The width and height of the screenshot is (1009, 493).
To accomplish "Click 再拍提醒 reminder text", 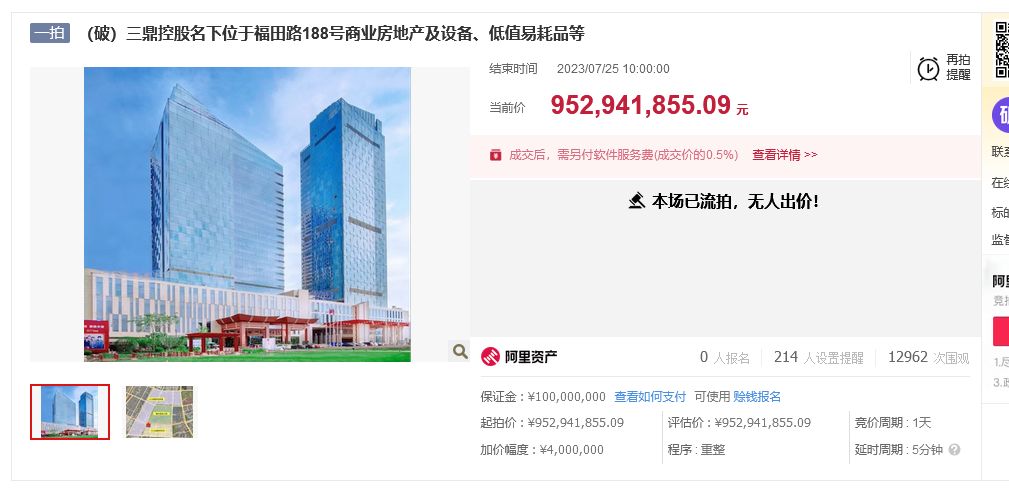I will pos(958,67).
